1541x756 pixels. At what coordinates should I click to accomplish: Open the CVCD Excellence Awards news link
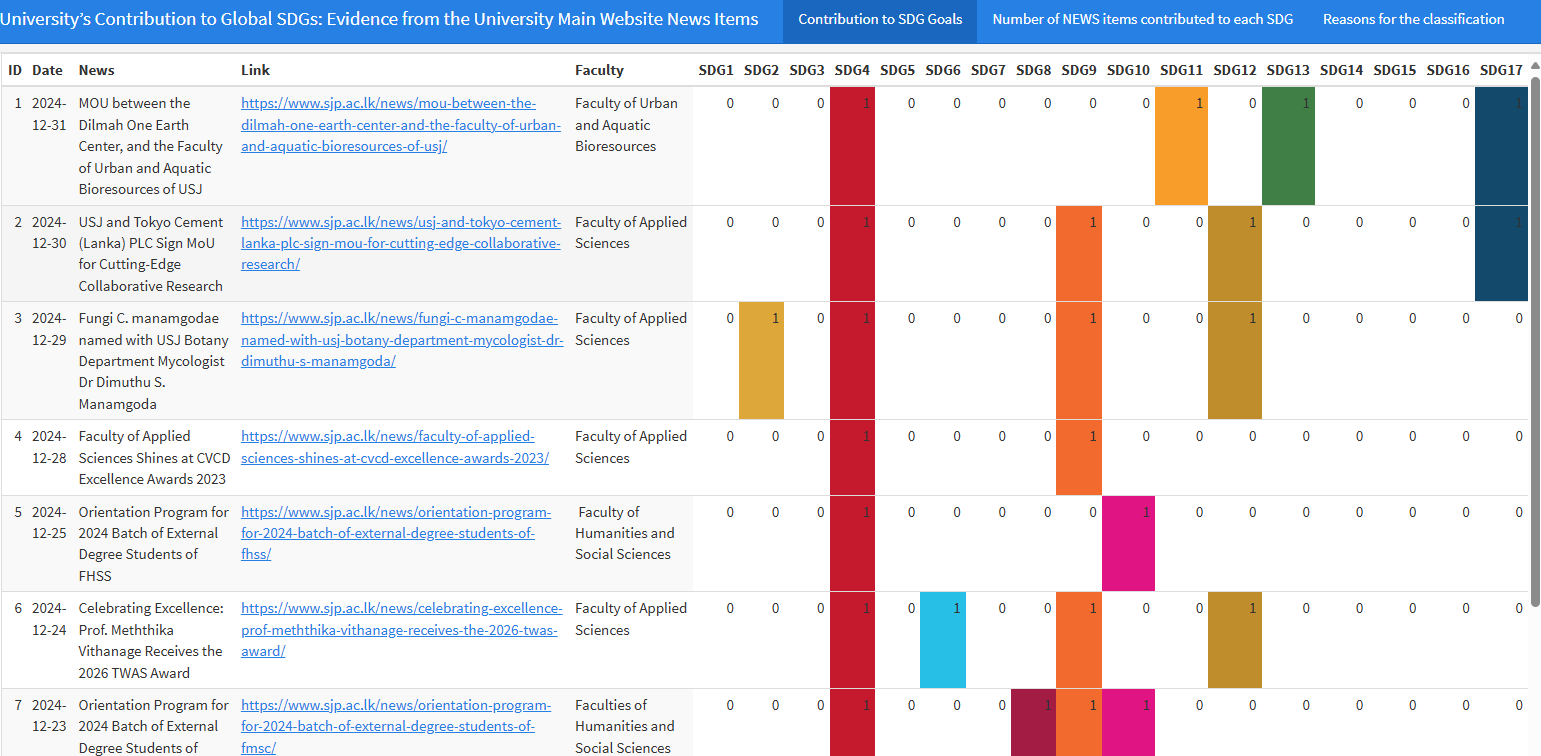tap(394, 447)
